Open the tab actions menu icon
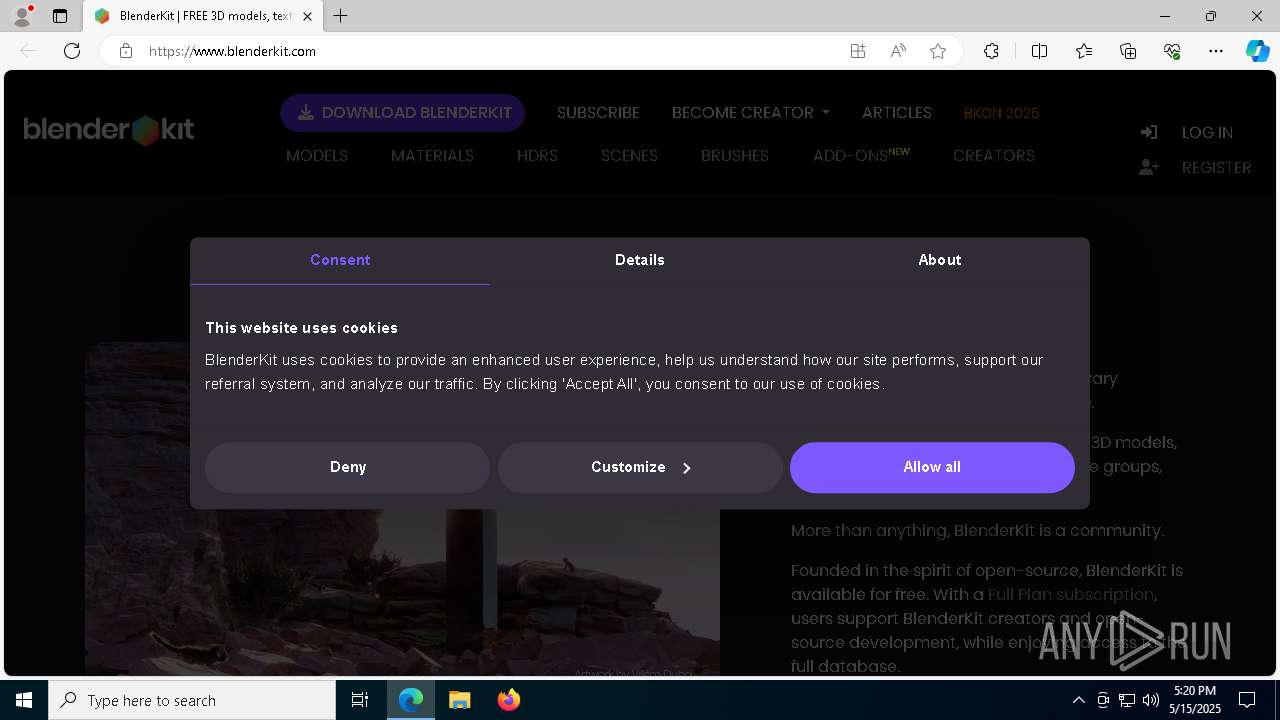 pyautogui.click(x=60, y=16)
